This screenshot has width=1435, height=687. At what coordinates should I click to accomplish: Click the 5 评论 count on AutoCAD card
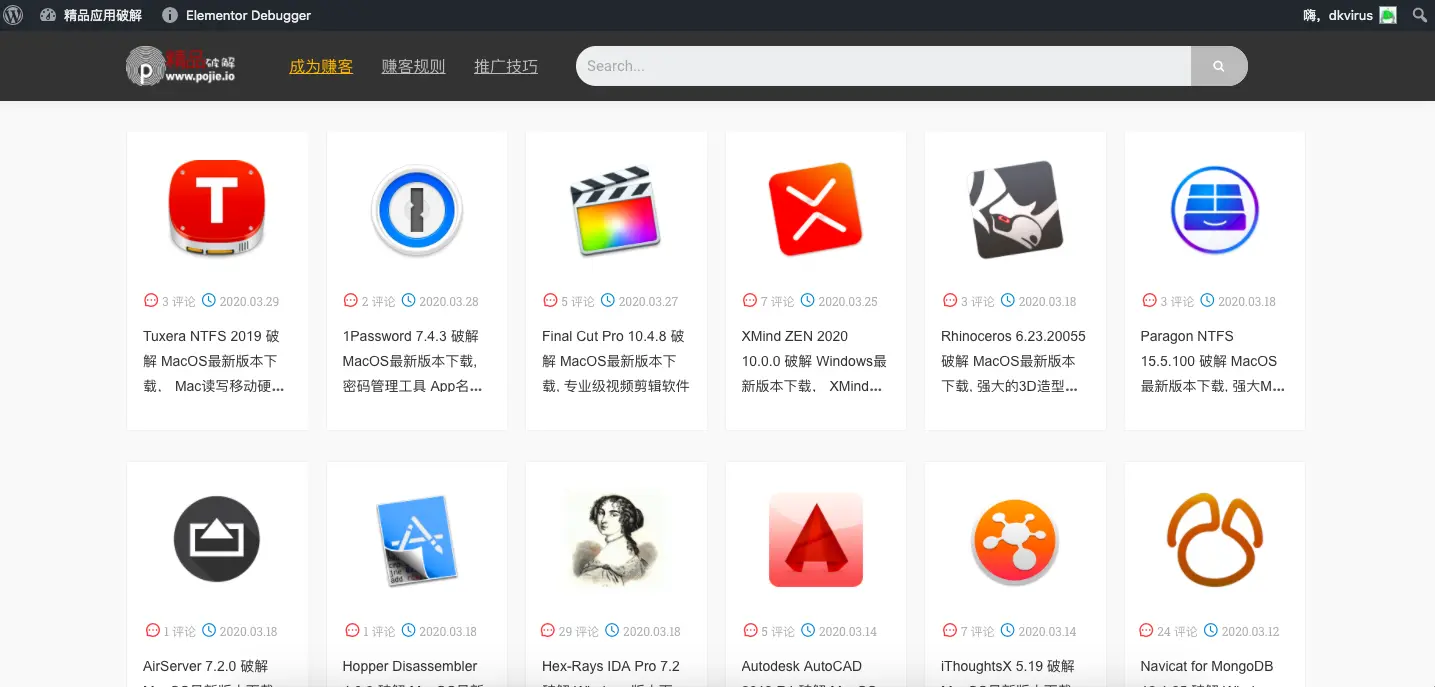778,631
